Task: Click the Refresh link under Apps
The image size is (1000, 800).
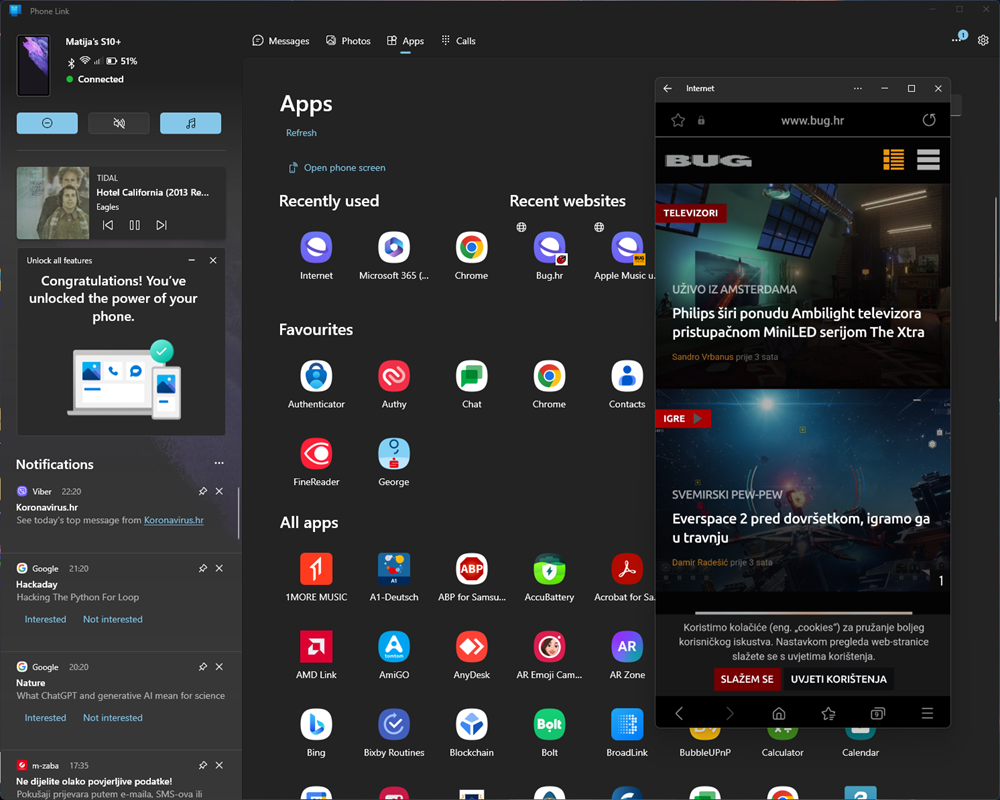Action: pos(301,133)
